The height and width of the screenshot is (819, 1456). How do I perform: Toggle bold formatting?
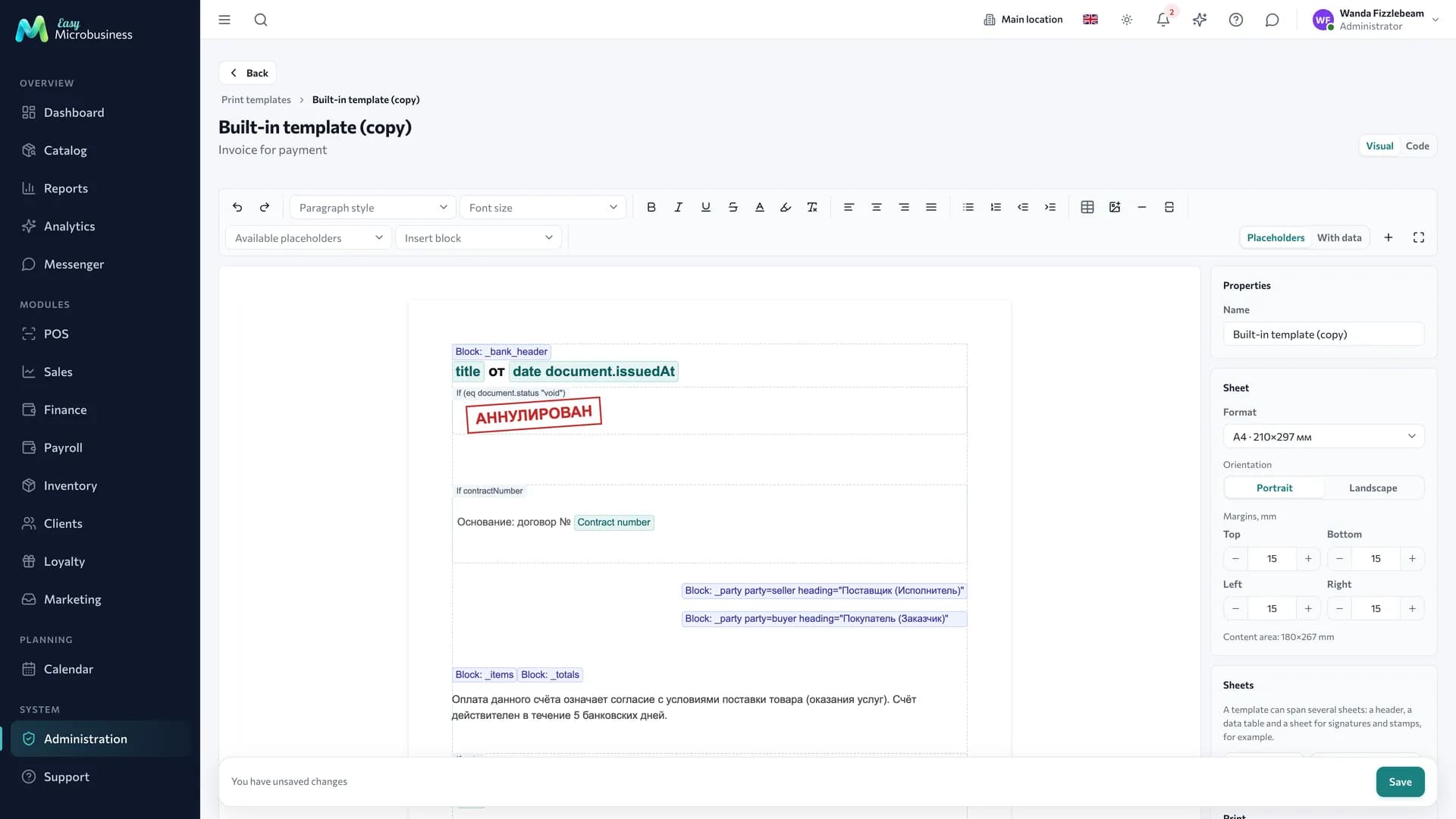[x=651, y=207]
